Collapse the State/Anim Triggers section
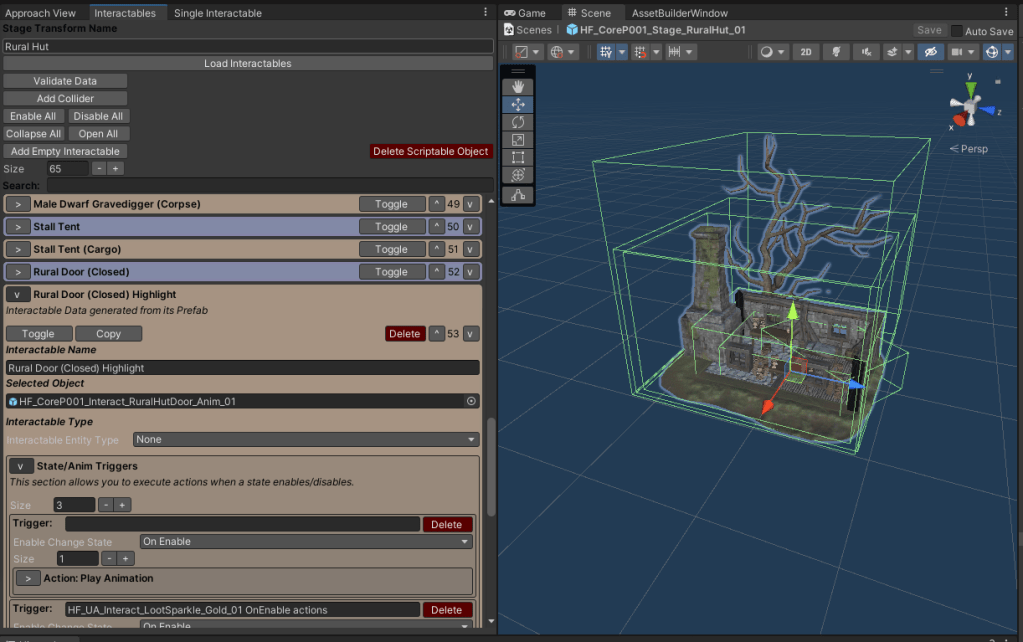This screenshot has height=642, width=1023. tap(21, 466)
